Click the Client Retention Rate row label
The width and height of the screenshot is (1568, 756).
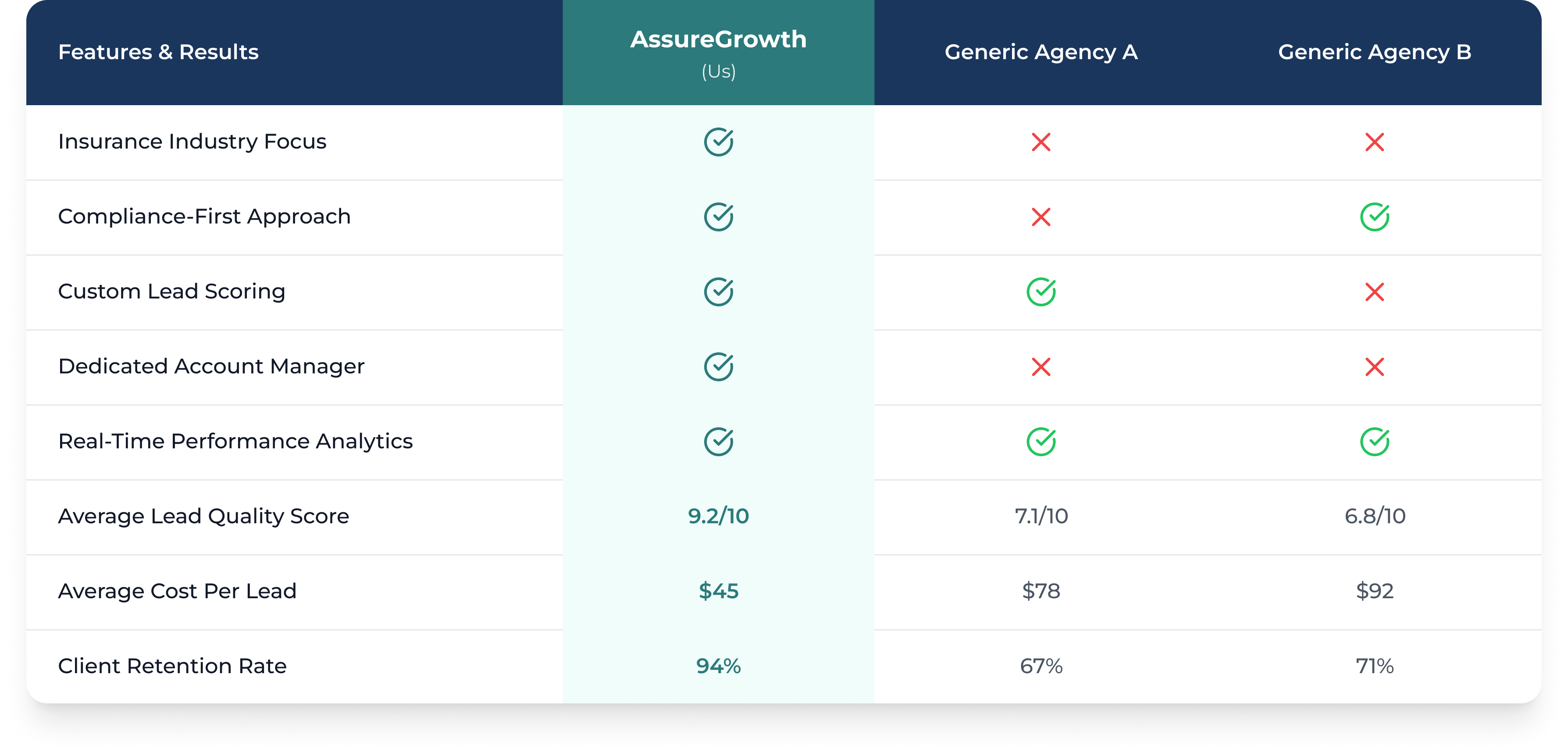172,666
